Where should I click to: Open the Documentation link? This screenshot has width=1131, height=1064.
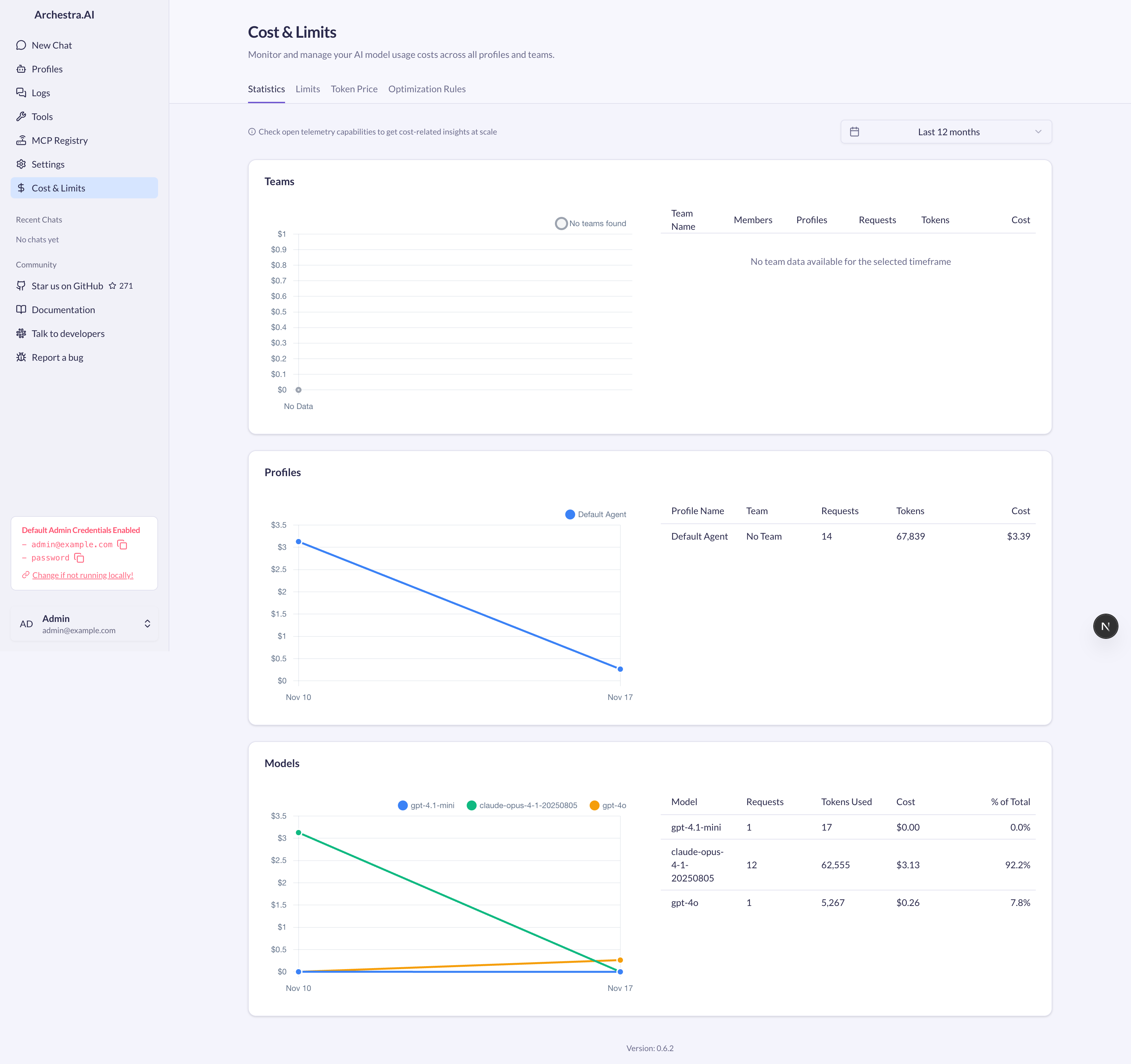click(63, 309)
